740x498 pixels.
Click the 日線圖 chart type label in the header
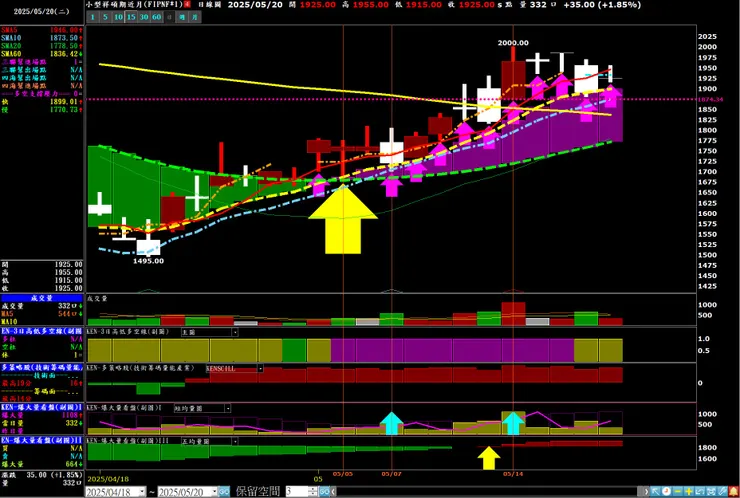coord(208,5)
